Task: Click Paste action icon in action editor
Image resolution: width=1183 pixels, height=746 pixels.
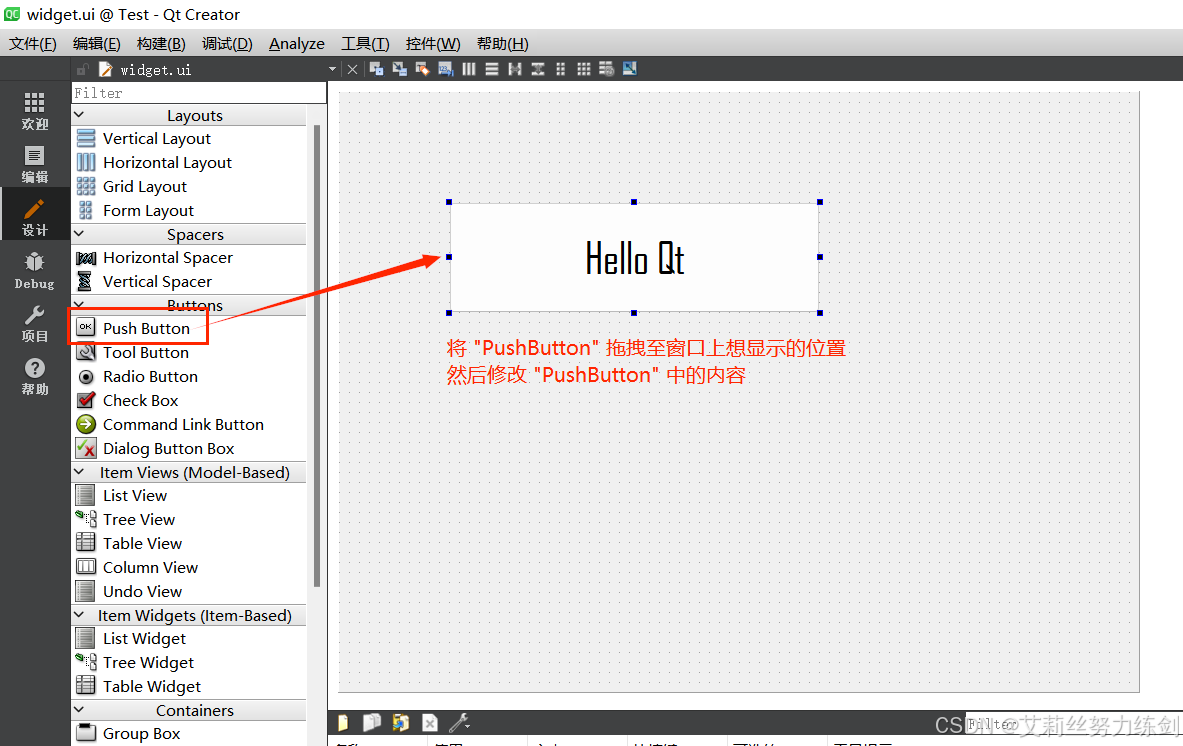Action: [x=401, y=723]
